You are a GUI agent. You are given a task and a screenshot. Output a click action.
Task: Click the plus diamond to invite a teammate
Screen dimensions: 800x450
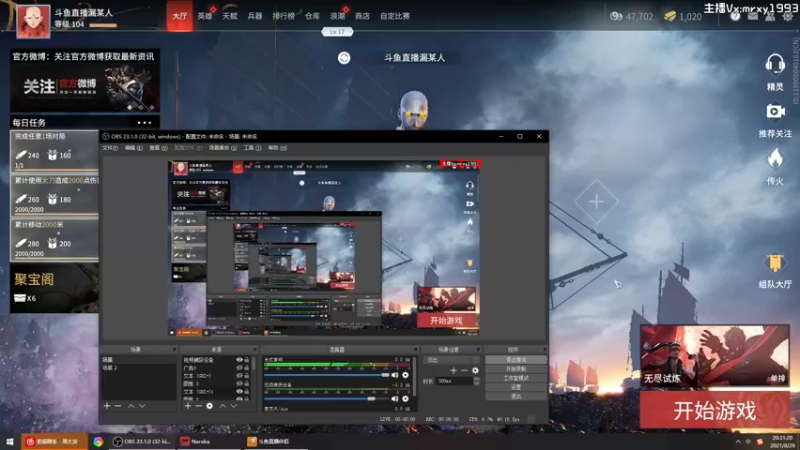[596, 202]
